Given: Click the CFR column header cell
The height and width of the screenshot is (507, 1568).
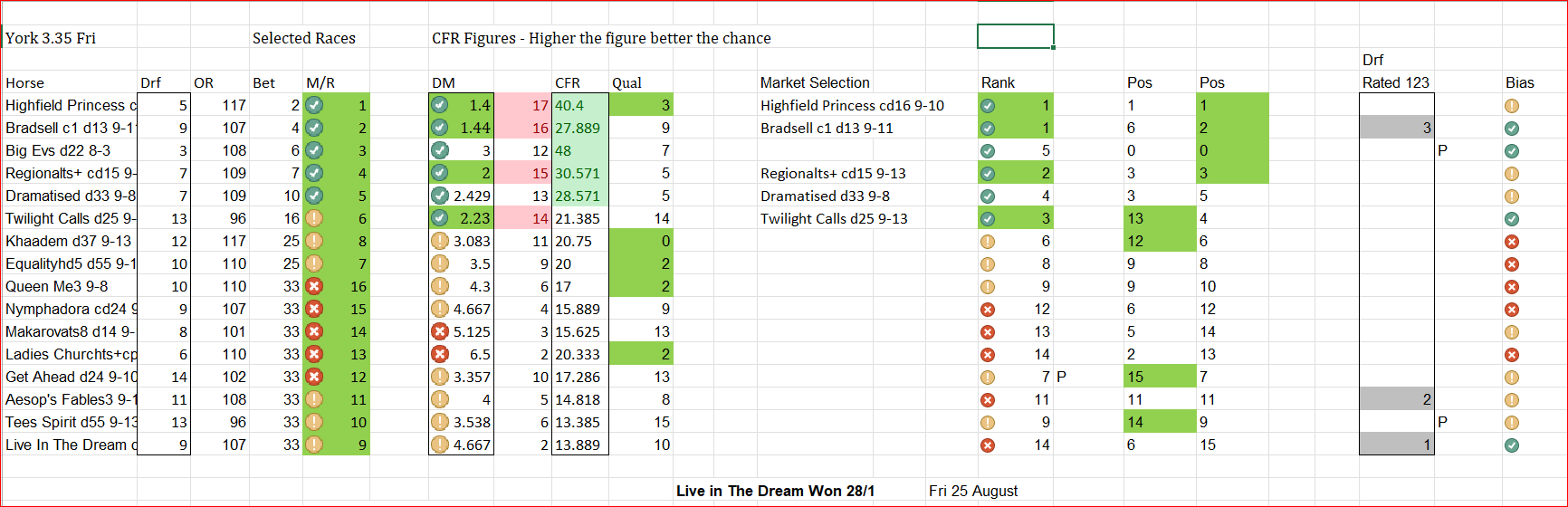Looking at the screenshot, I should 568,82.
